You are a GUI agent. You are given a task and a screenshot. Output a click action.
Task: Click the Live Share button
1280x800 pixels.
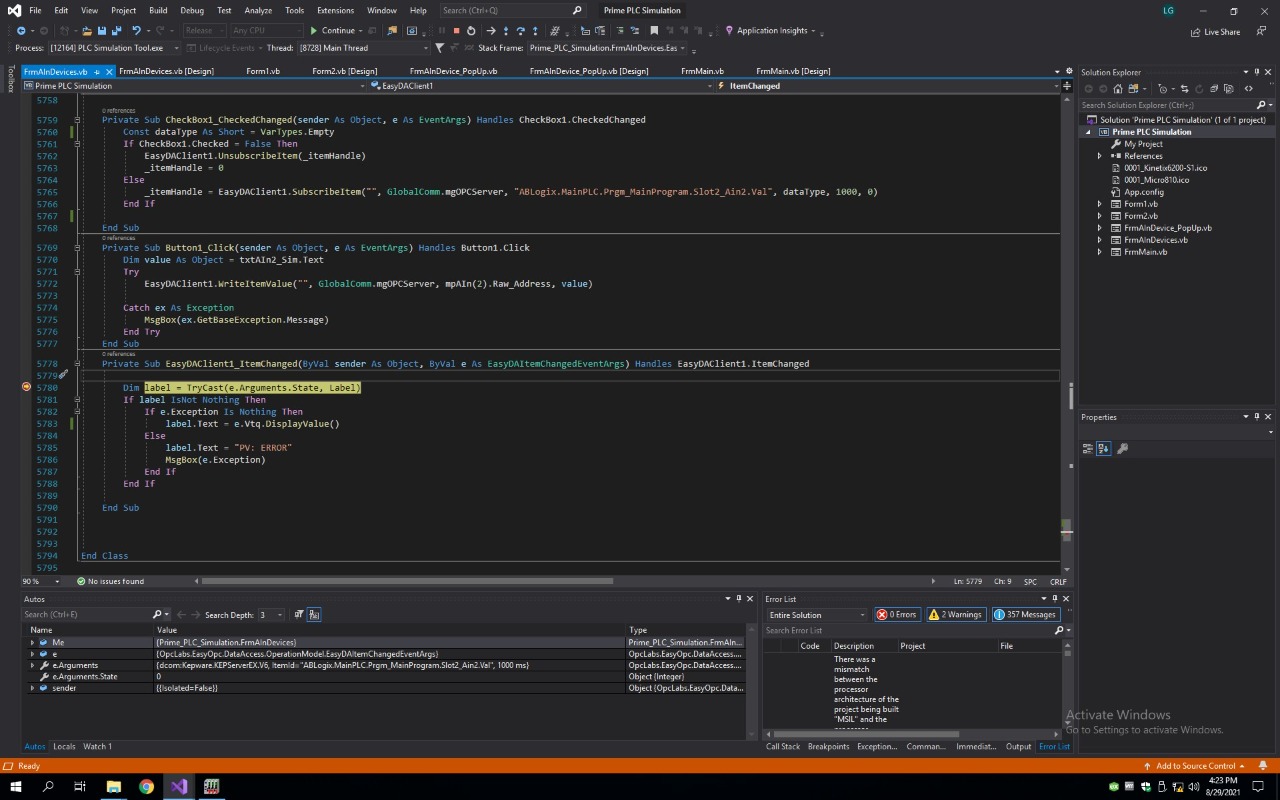click(1216, 32)
